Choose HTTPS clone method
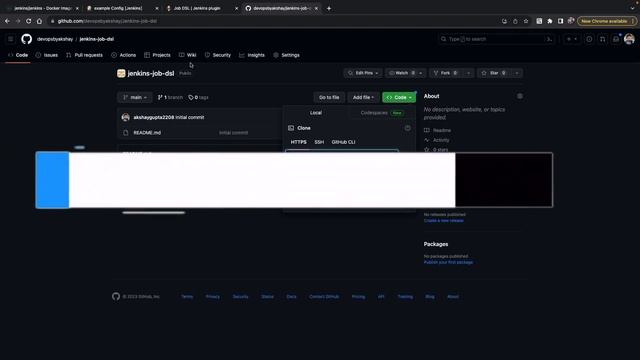The width and height of the screenshot is (640, 360). 298,142
